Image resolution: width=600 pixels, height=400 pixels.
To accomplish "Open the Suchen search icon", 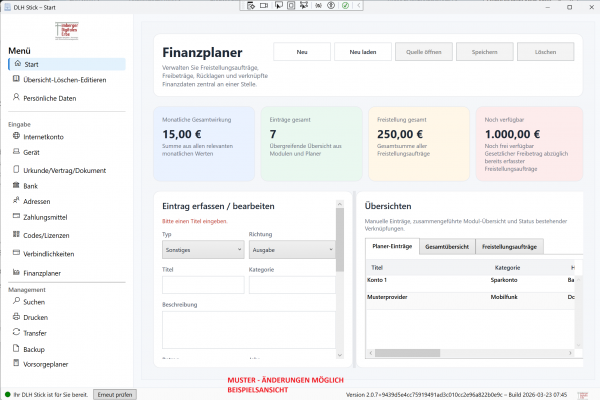I will pos(16,300).
